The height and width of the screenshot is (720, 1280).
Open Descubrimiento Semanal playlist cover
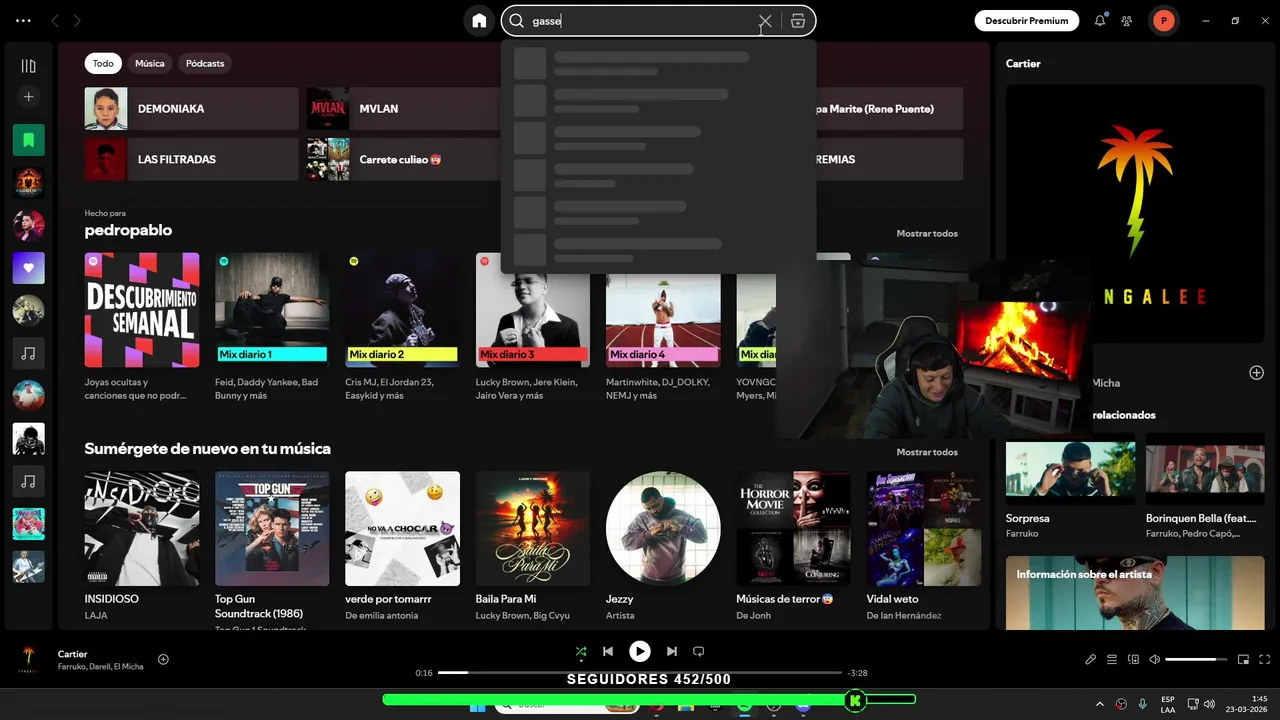point(142,310)
